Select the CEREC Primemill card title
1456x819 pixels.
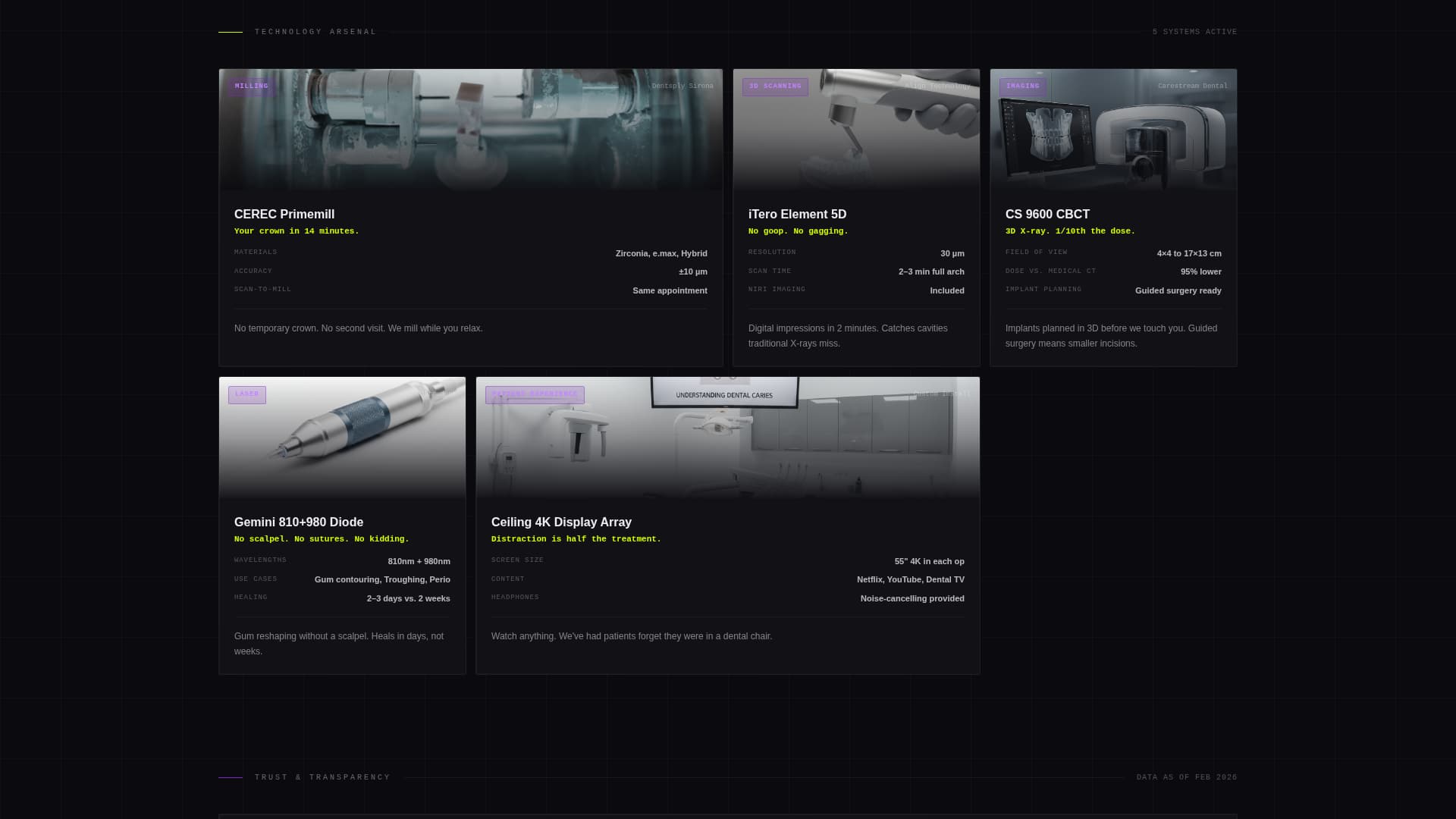point(284,215)
